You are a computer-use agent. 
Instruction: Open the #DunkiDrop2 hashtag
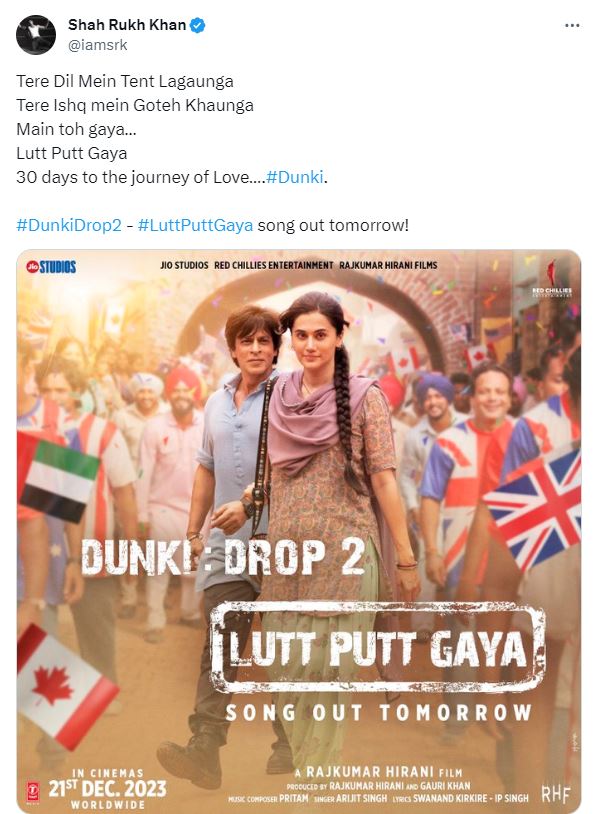click(x=69, y=225)
